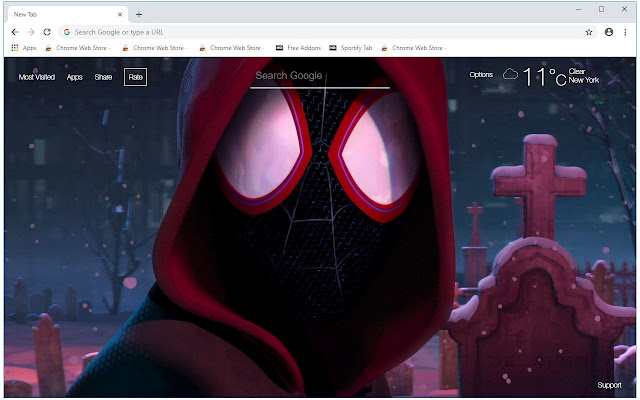Open the Free Addons bookmark
640x400 pixels.
(x=298, y=48)
